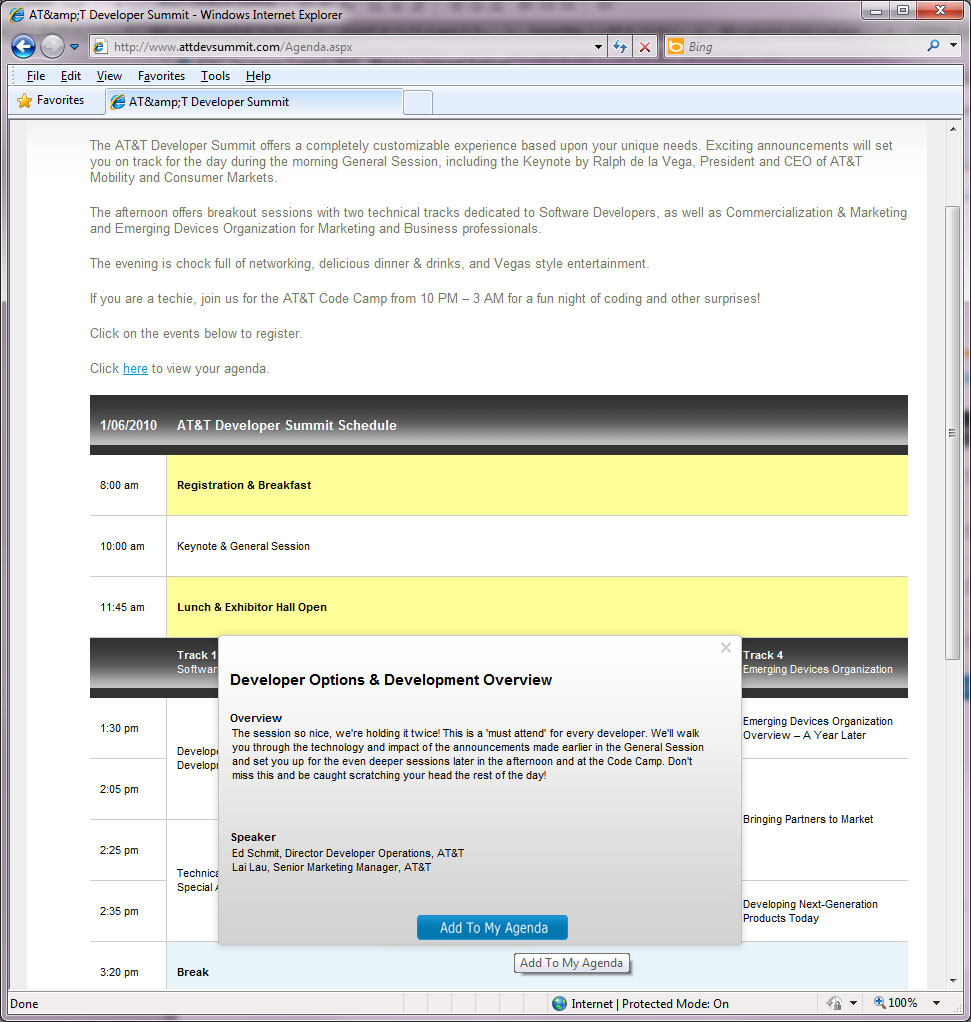Open the Tools menu

[x=215, y=76]
